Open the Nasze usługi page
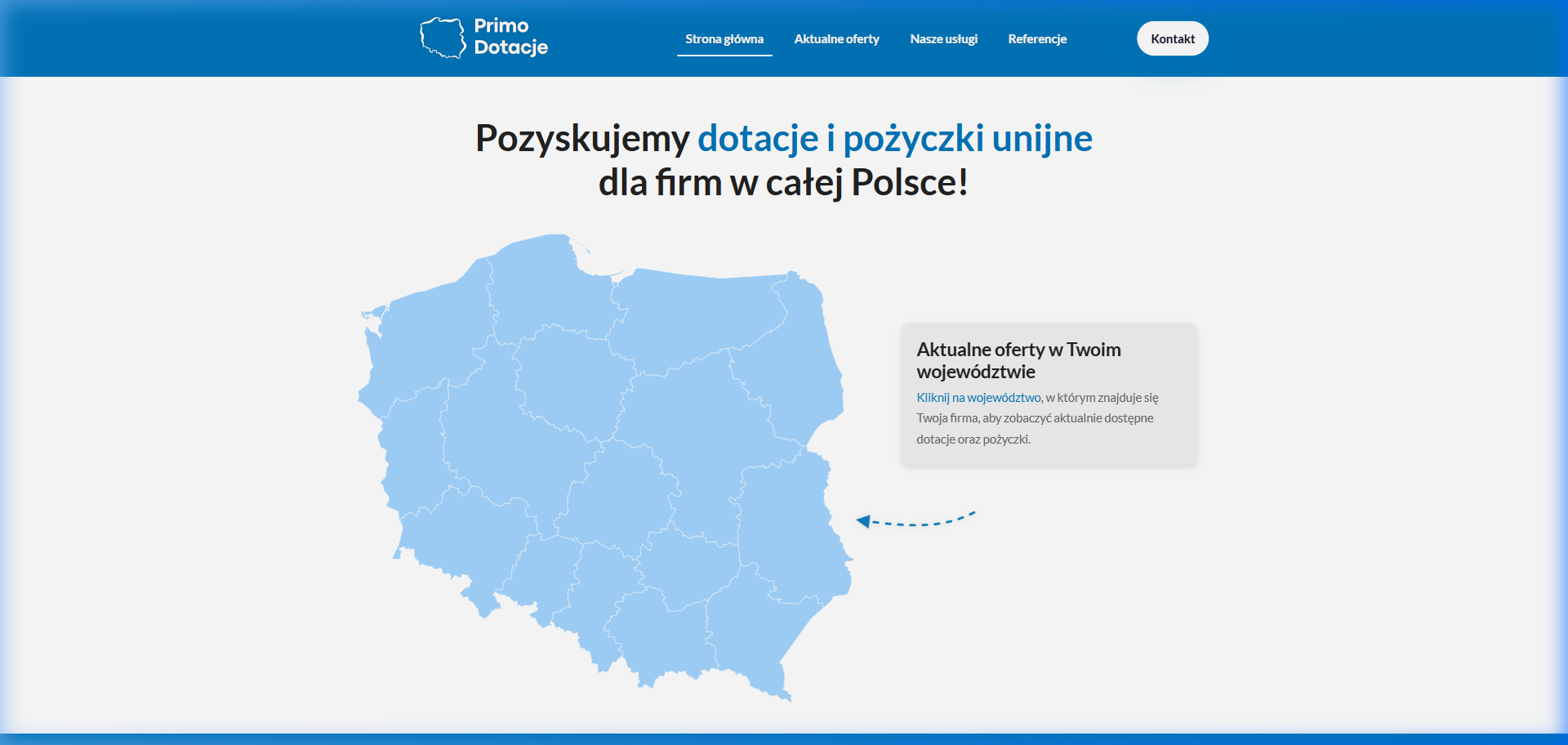 click(944, 38)
